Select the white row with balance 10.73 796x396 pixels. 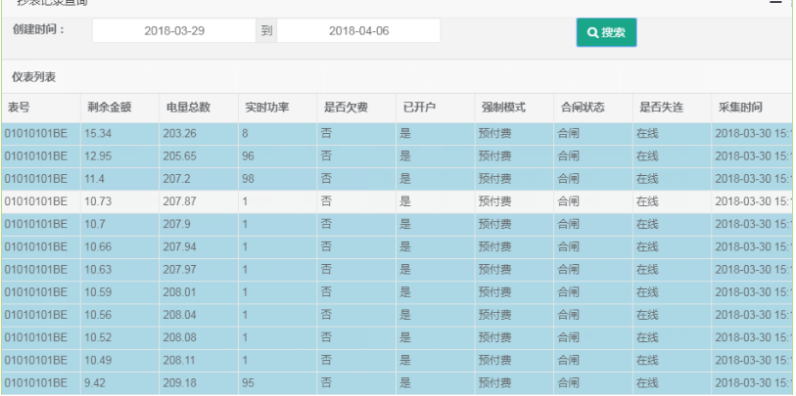point(396,202)
